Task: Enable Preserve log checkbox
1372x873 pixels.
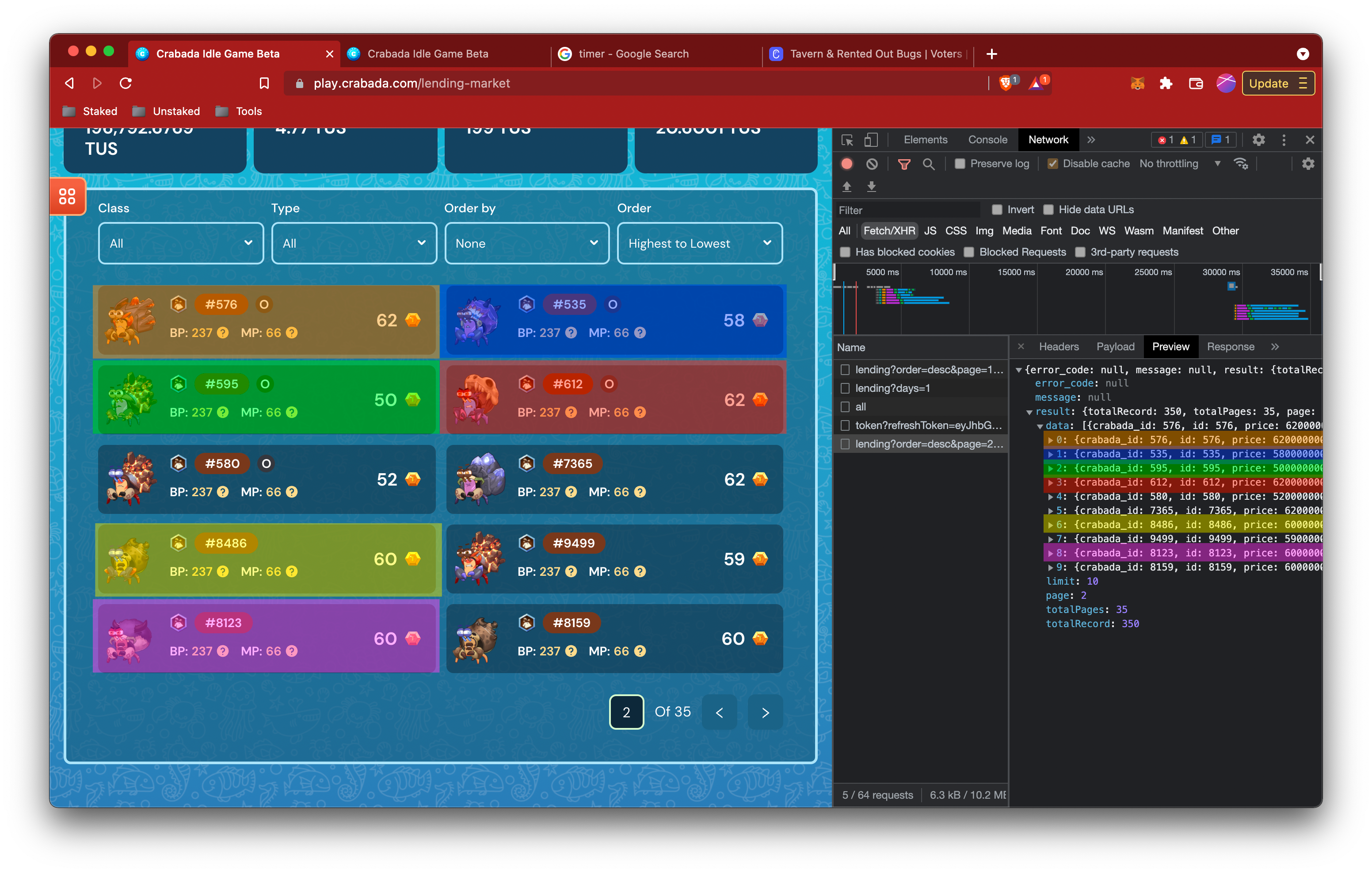Action: (960, 164)
